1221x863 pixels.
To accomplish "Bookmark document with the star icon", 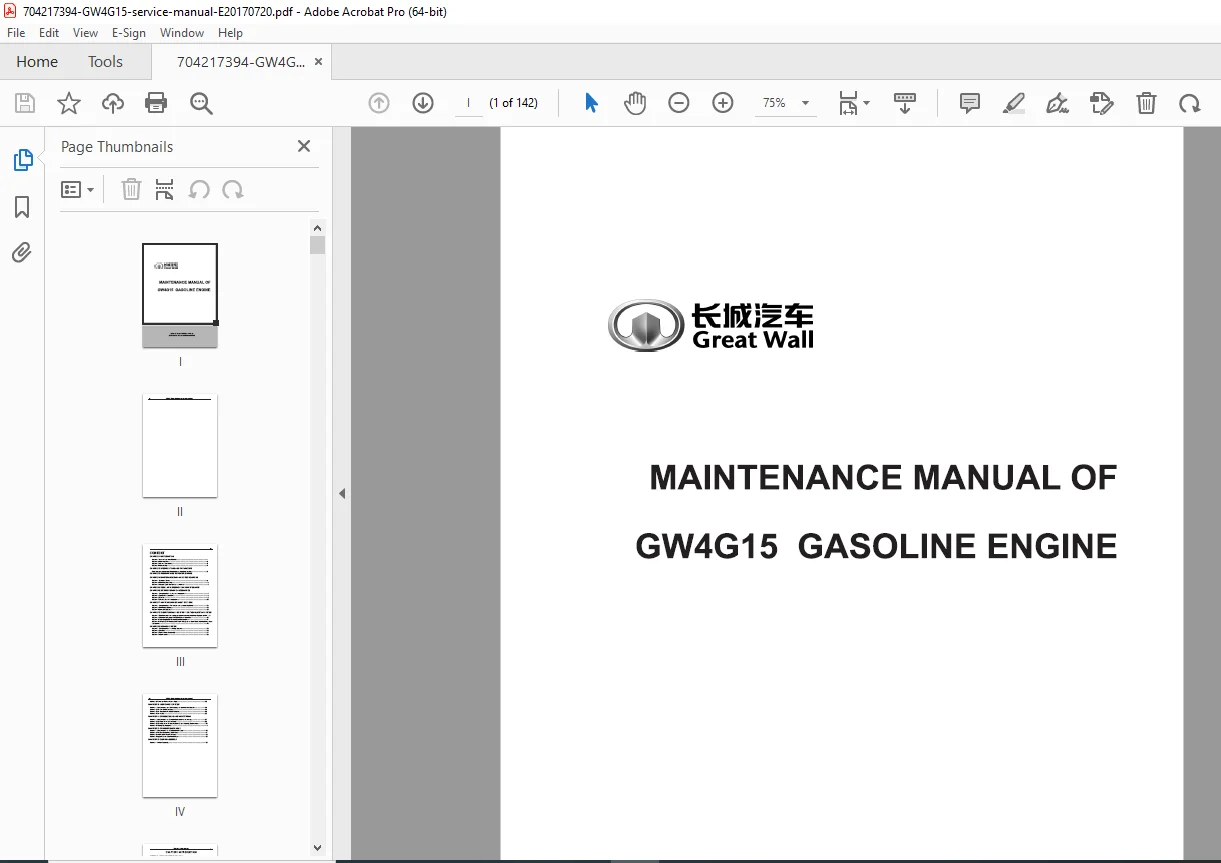I will (68, 103).
